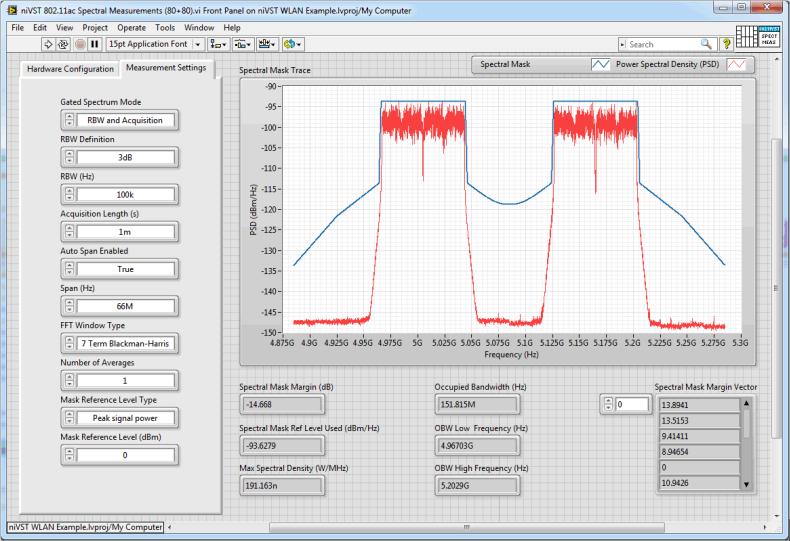This screenshot has width=790, height=541.
Task: Open the Distribute Objects tool
Action: tap(242, 44)
